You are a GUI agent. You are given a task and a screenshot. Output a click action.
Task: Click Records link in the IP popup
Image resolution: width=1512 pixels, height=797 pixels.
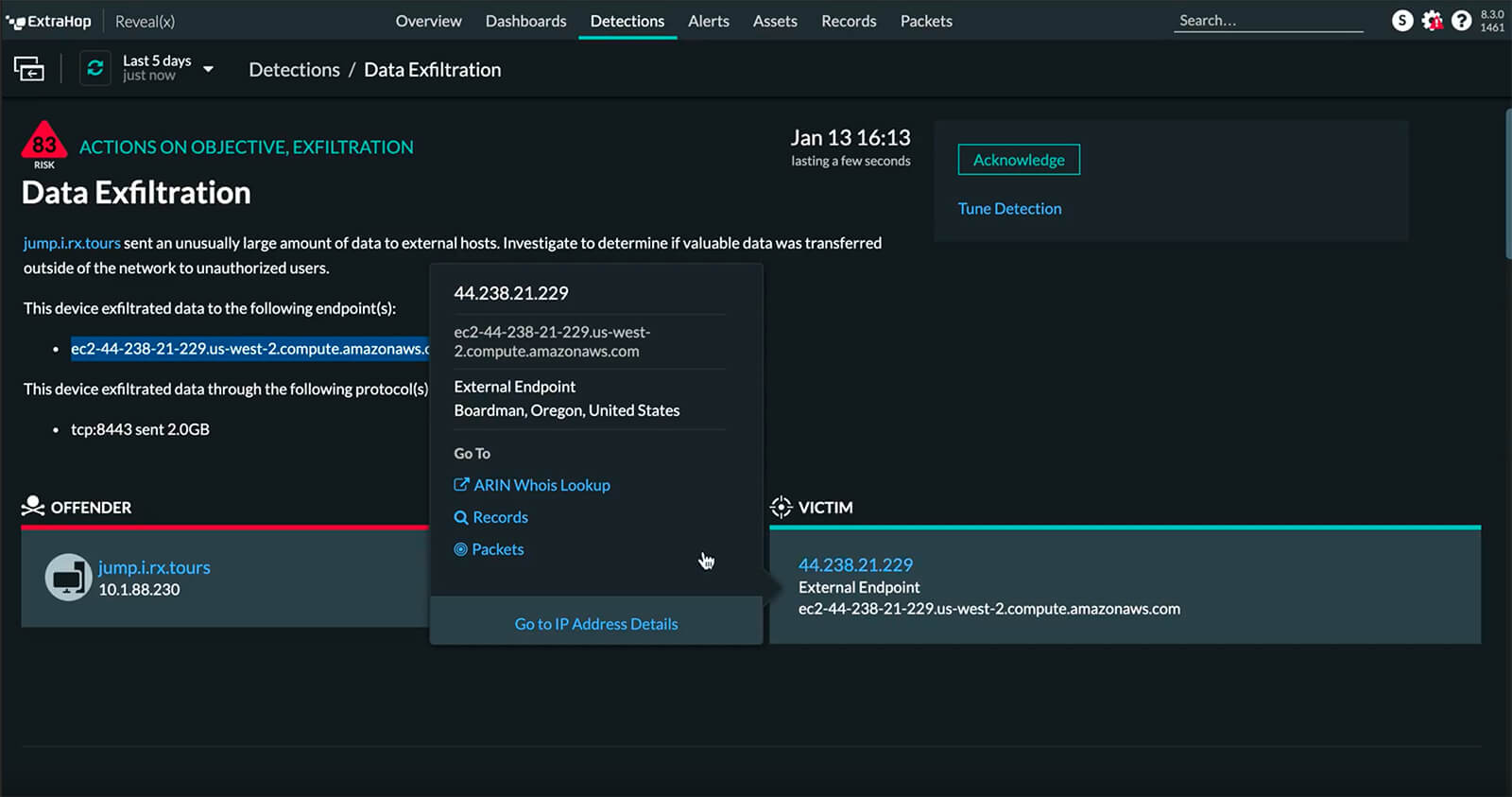pos(500,517)
